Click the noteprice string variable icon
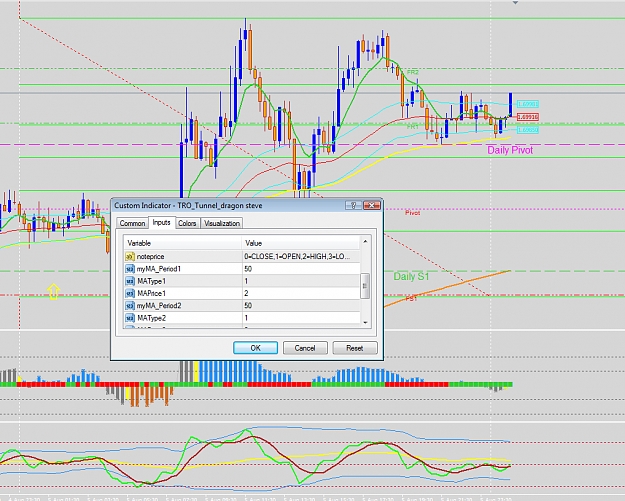Viewport: 625px width, 501px height. [130, 257]
